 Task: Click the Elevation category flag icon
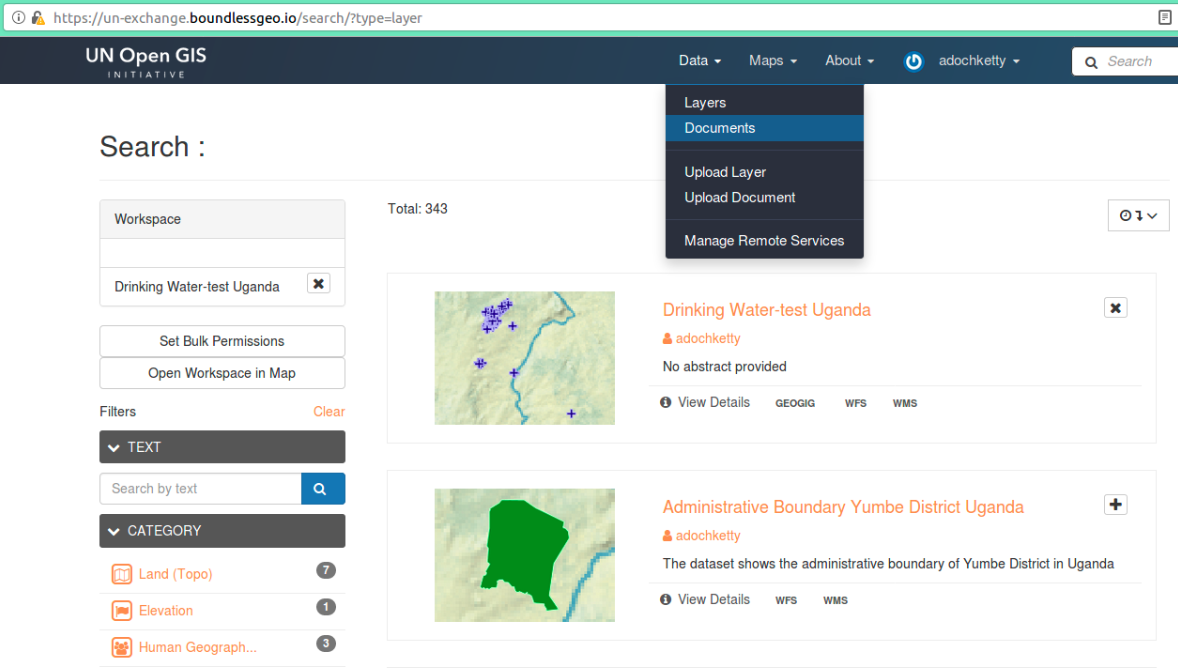tap(122, 611)
